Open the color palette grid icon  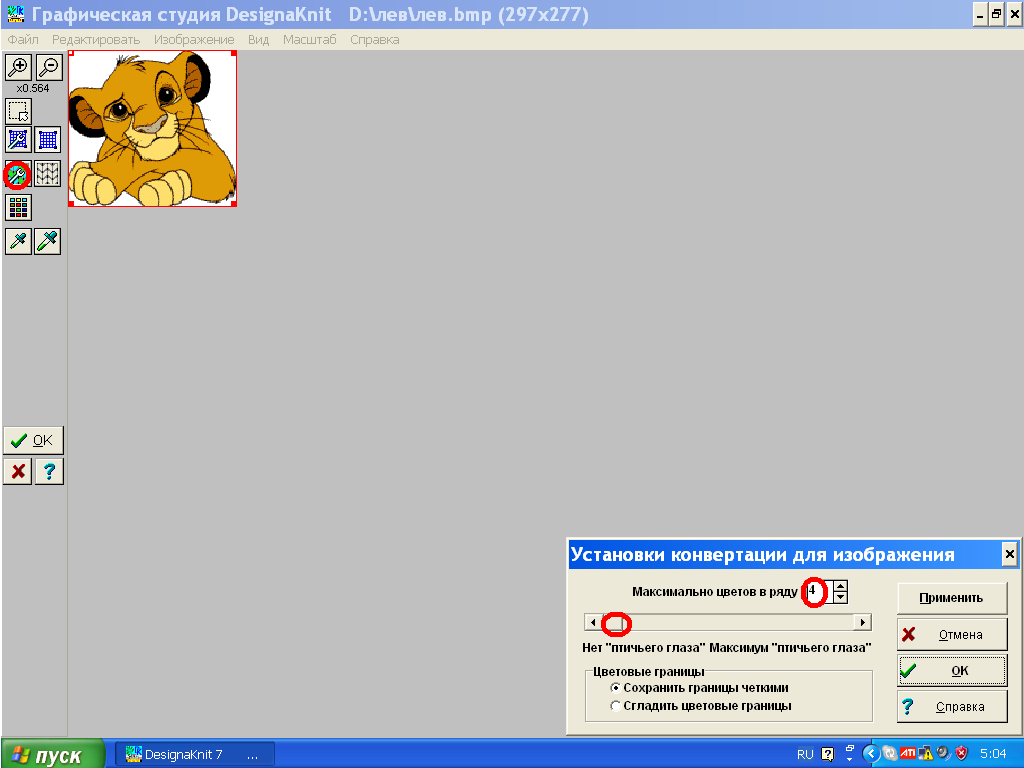pos(18,208)
